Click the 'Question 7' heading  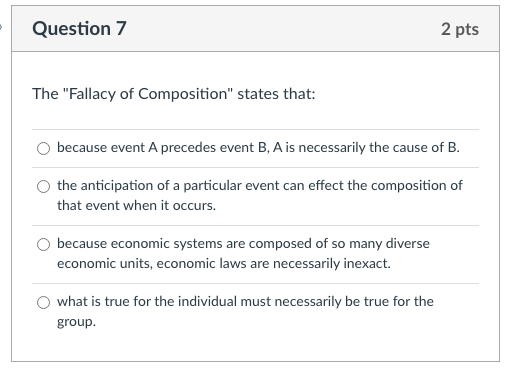[79, 28]
